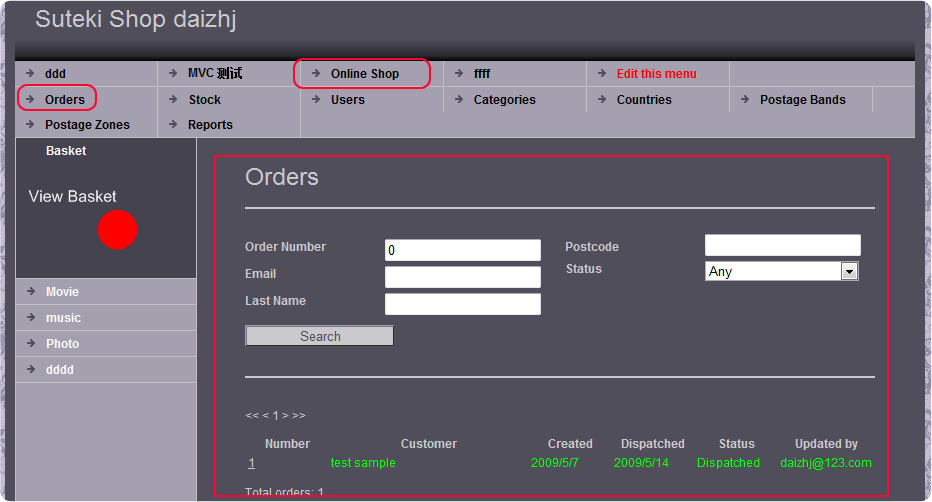Screen dimensions: 932x502
Task: Select the Last Name text box
Action: pyautogui.click(x=462, y=304)
